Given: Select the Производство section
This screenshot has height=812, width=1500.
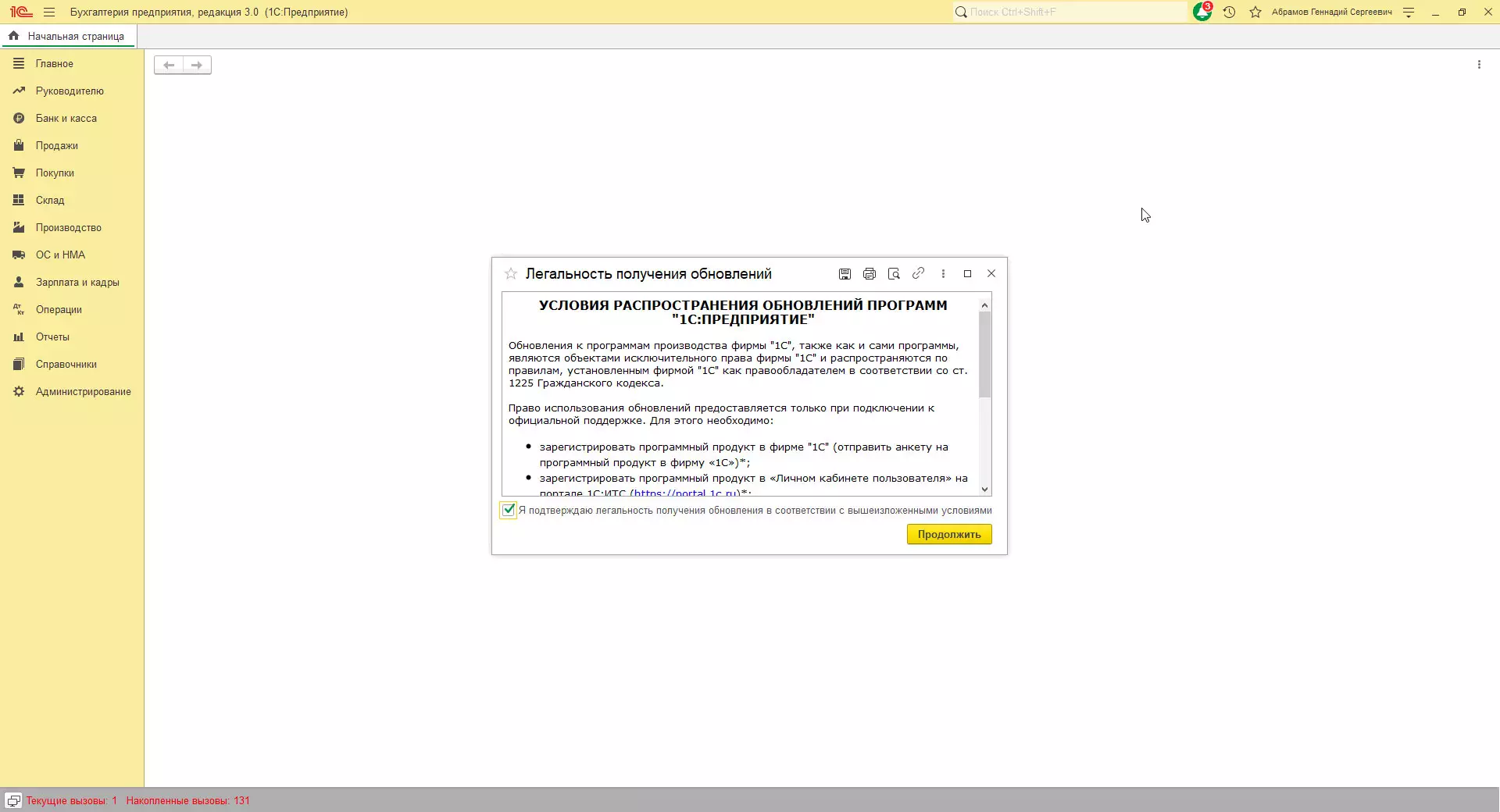Looking at the screenshot, I should [72, 227].
